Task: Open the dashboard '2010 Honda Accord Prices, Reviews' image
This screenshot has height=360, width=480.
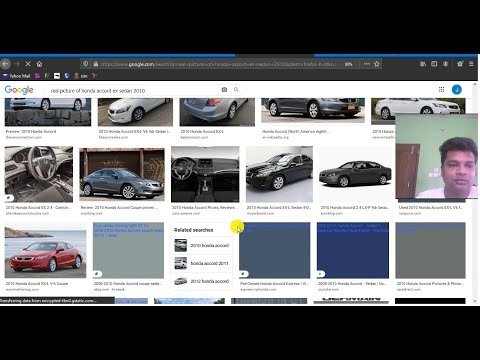Action: point(205,174)
